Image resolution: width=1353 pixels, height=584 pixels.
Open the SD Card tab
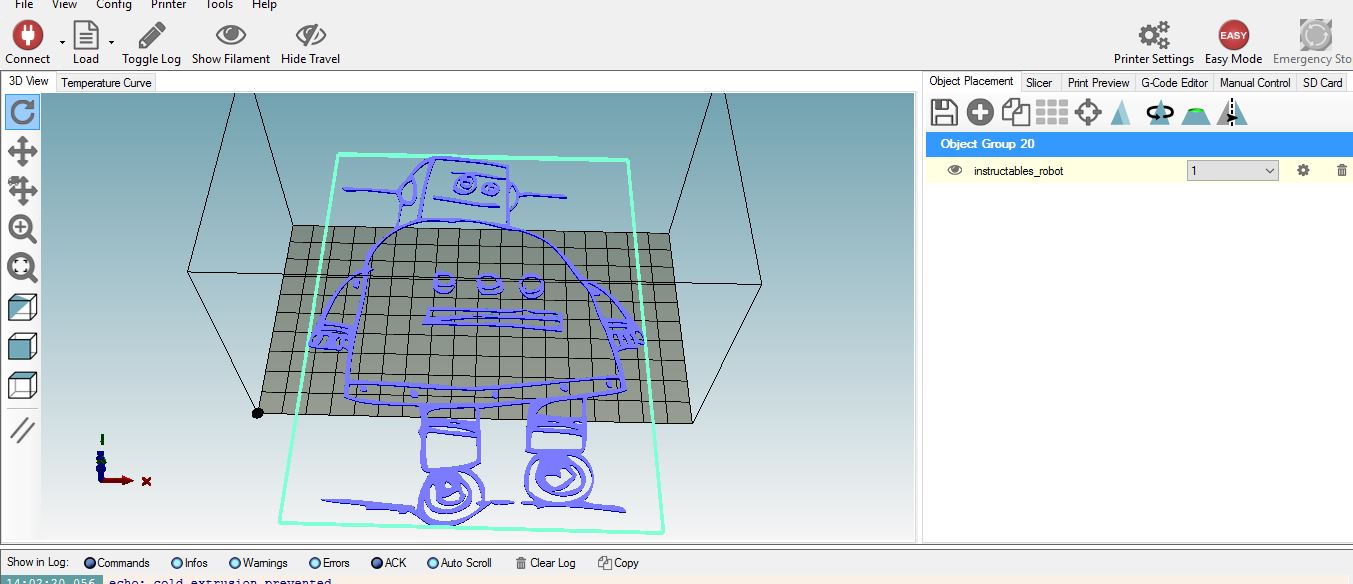click(x=1322, y=83)
